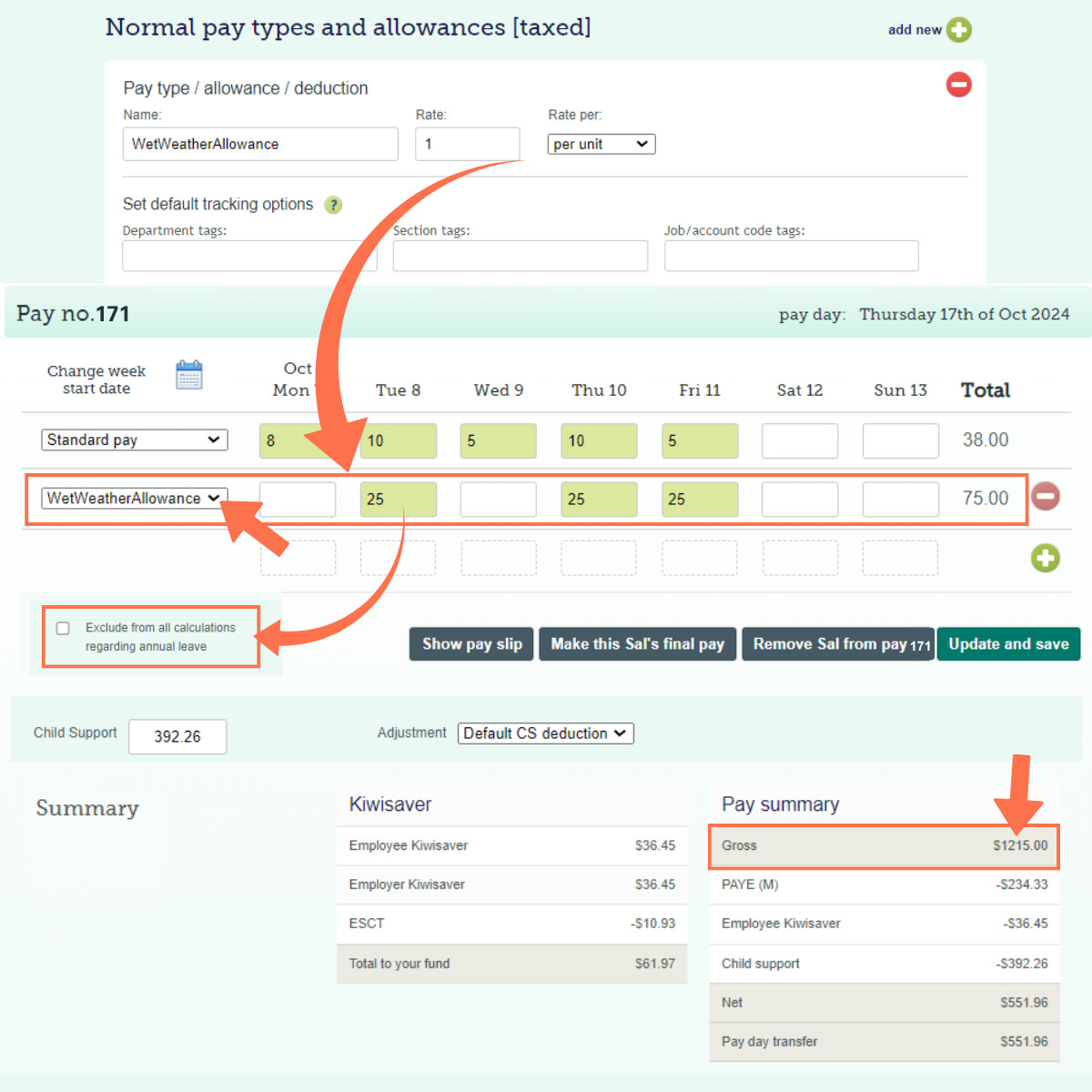Click the red remove icon for WetWeatherAllowance pay type
The height and width of the screenshot is (1092, 1092).
click(958, 85)
